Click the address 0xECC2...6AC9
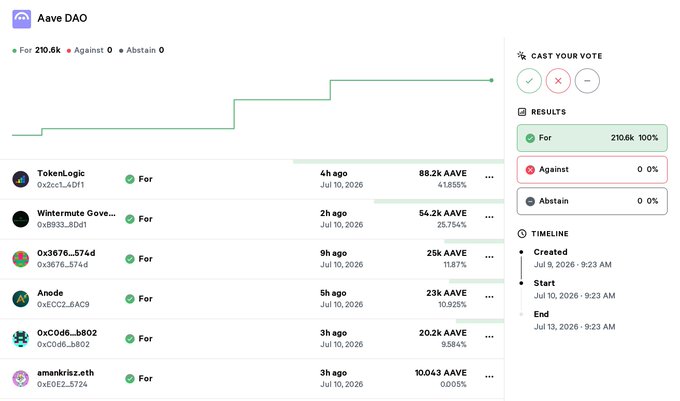The width and height of the screenshot is (680, 401). pyautogui.click(x=63, y=305)
